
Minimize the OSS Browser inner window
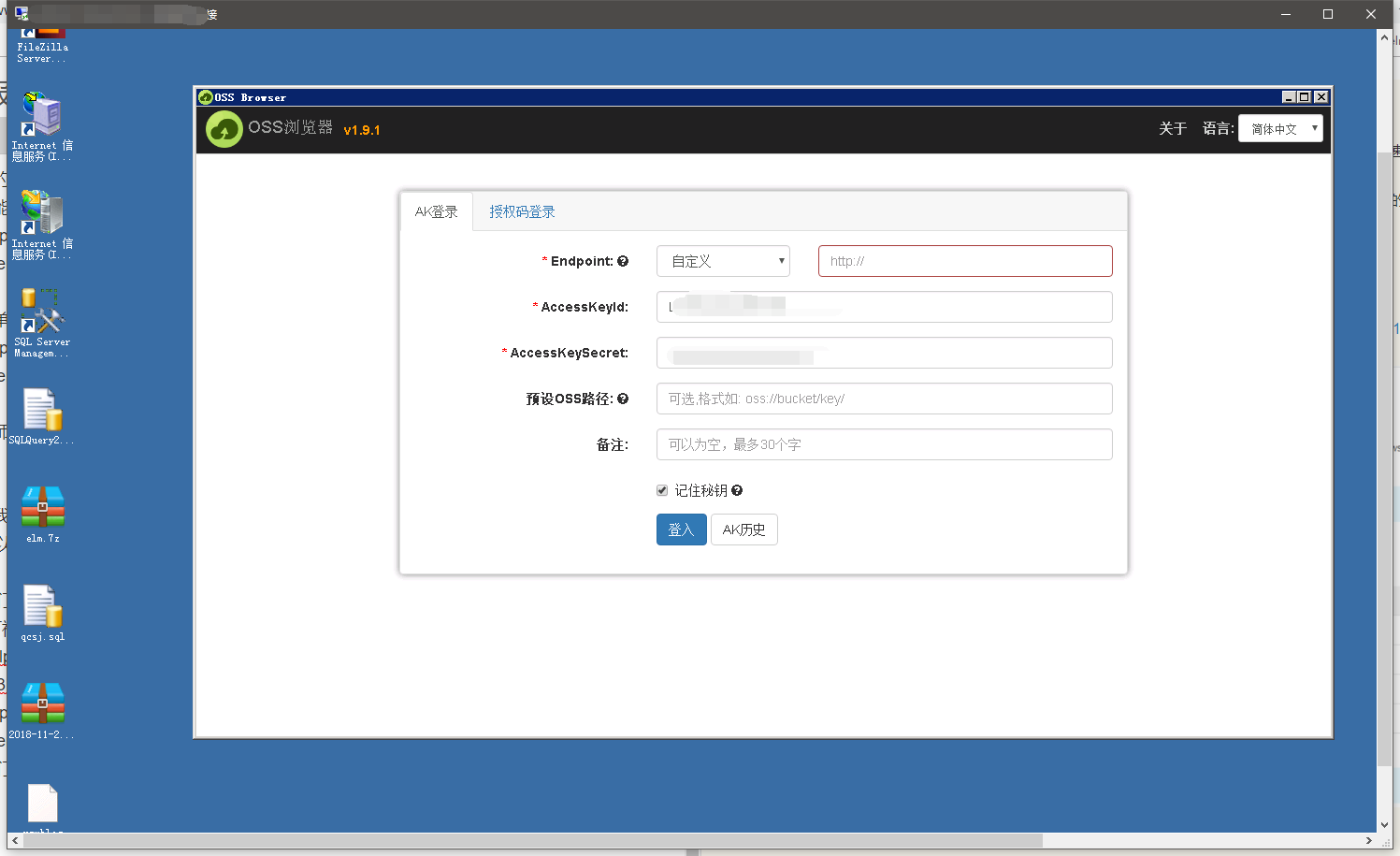coord(1289,97)
